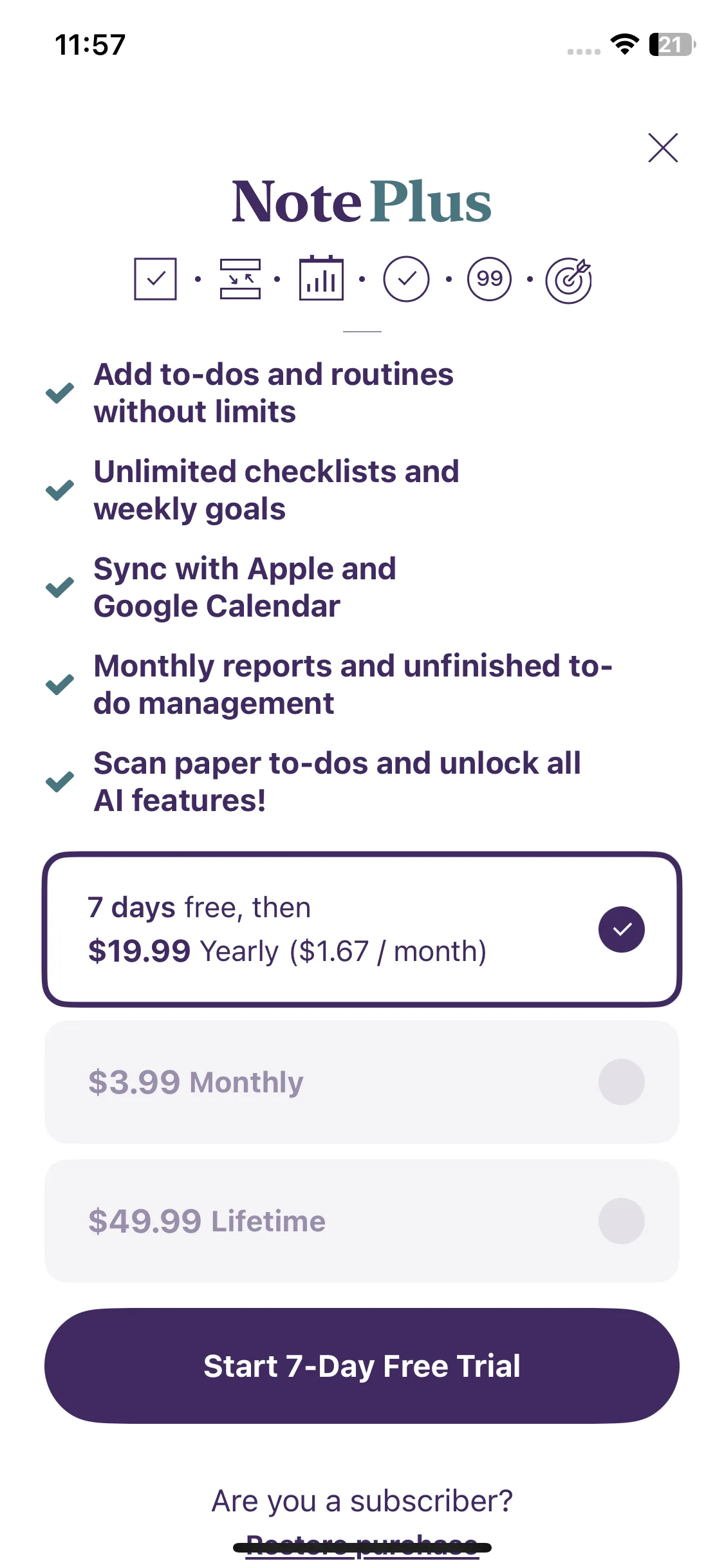Tap the Wi-Fi status icon
The image size is (724, 1568).
pos(624,44)
